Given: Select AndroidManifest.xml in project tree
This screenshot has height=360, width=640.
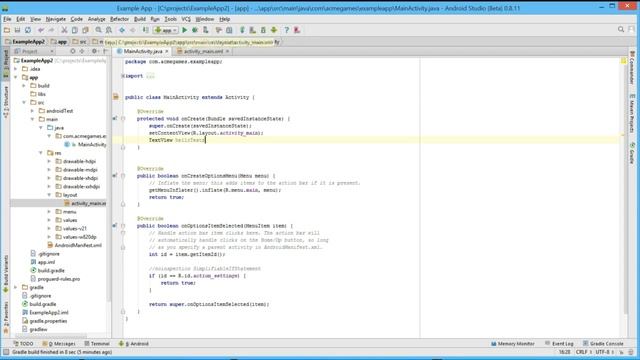Looking at the screenshot, I should click(74, 245).
